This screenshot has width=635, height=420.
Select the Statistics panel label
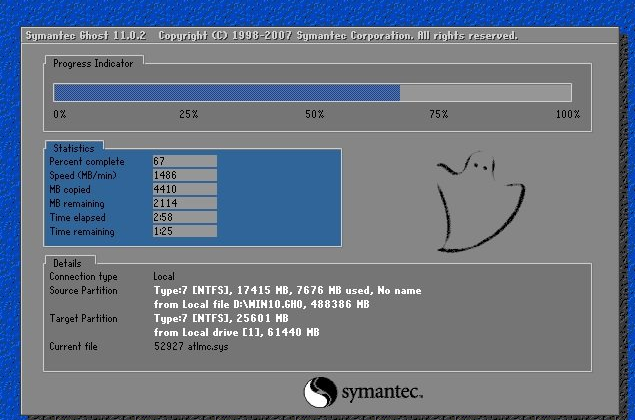[74, 148]
